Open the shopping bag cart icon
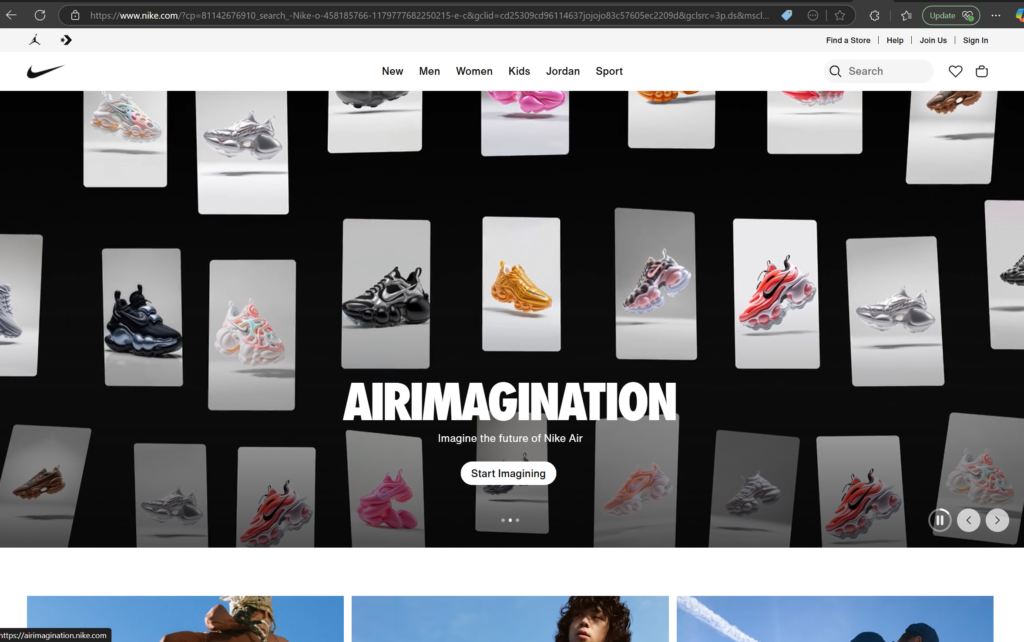 pos(981,71)
